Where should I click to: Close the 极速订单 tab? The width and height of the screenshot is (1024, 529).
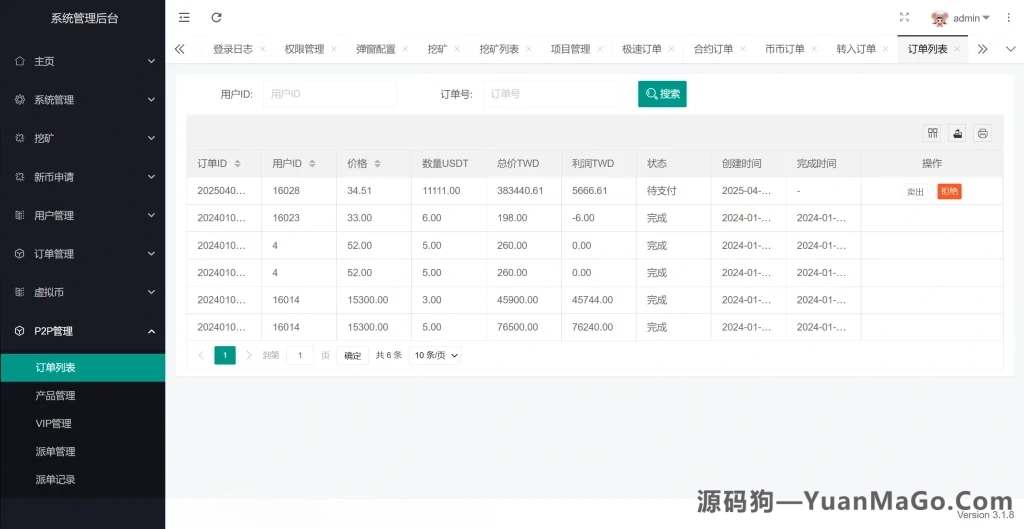click(x=671, y=49)
